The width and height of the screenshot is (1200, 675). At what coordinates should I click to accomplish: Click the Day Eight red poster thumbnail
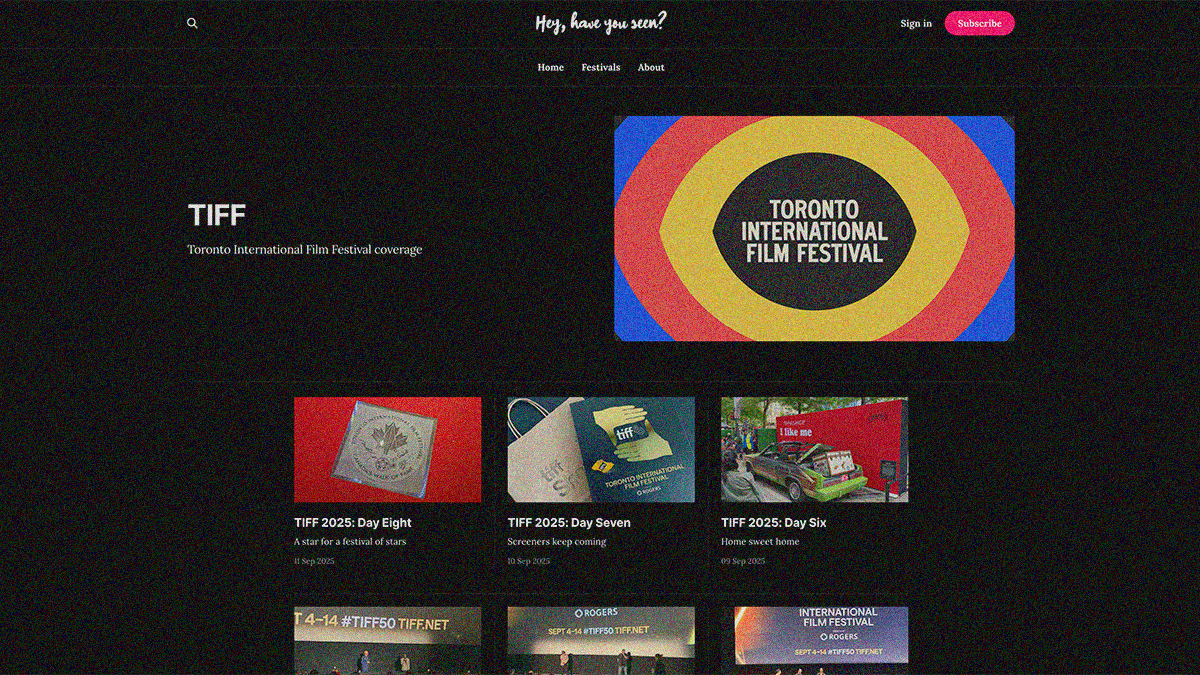coord(387,449)
